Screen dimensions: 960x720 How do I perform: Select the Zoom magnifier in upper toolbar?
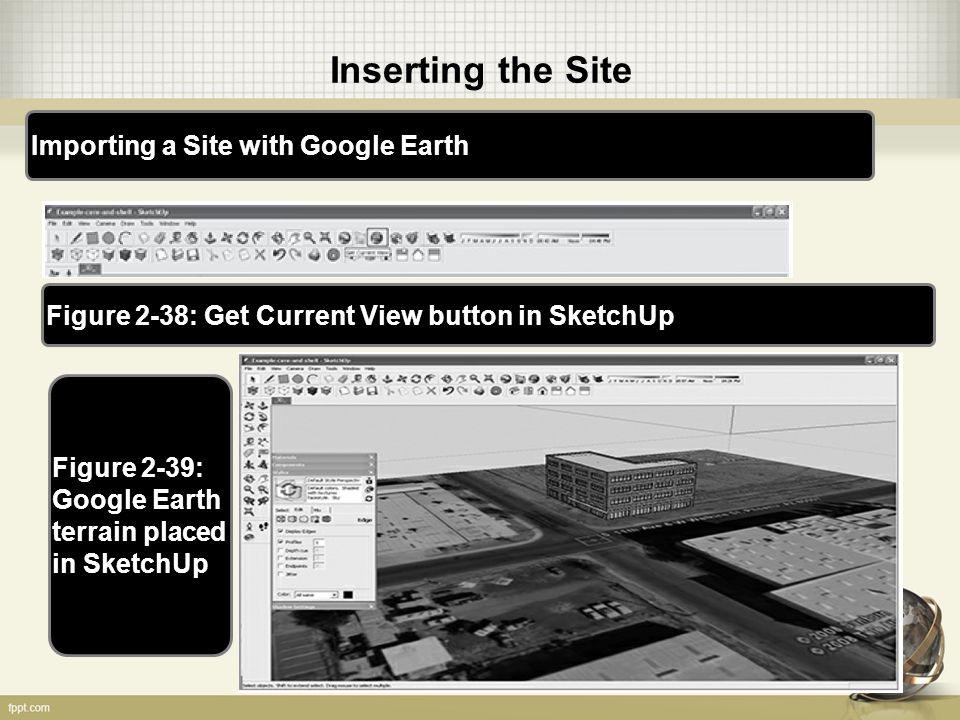click(x=310, y=238)
